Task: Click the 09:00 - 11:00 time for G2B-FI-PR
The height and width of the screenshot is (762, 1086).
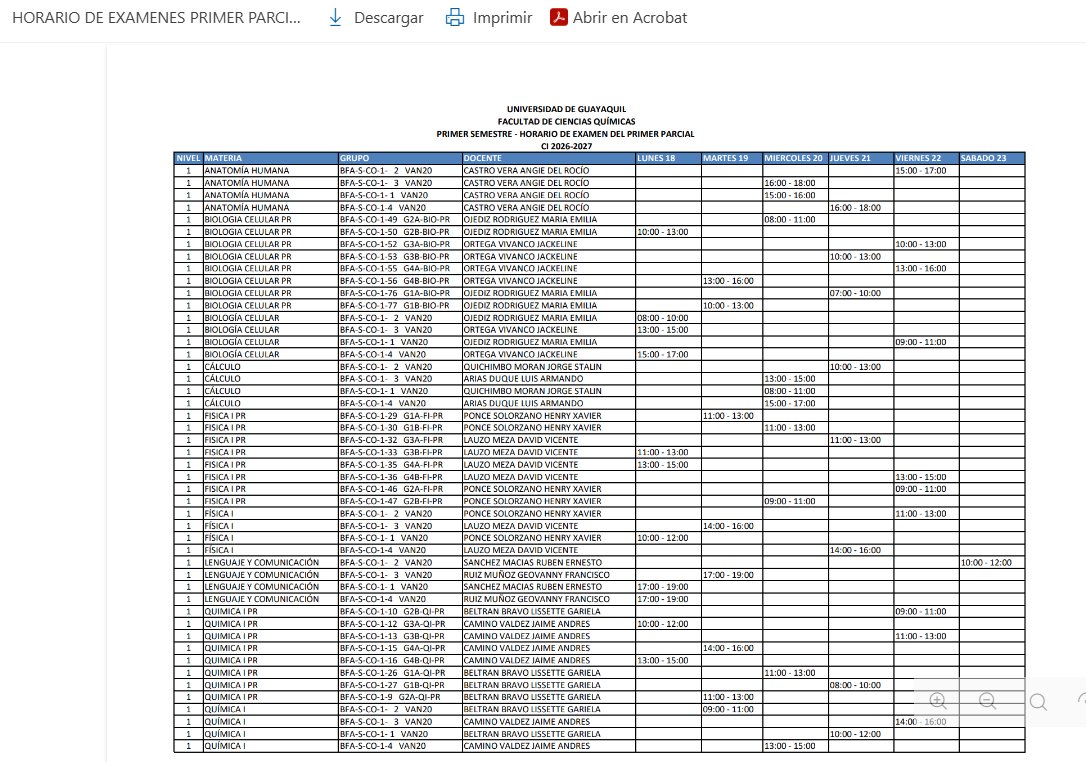Action: point(790,501)
